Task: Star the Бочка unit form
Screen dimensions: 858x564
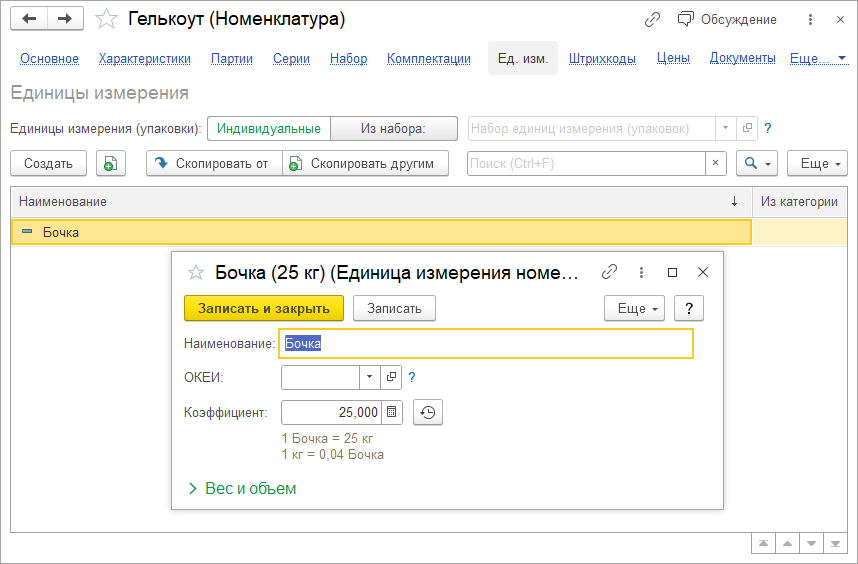Action: point(196,272)
